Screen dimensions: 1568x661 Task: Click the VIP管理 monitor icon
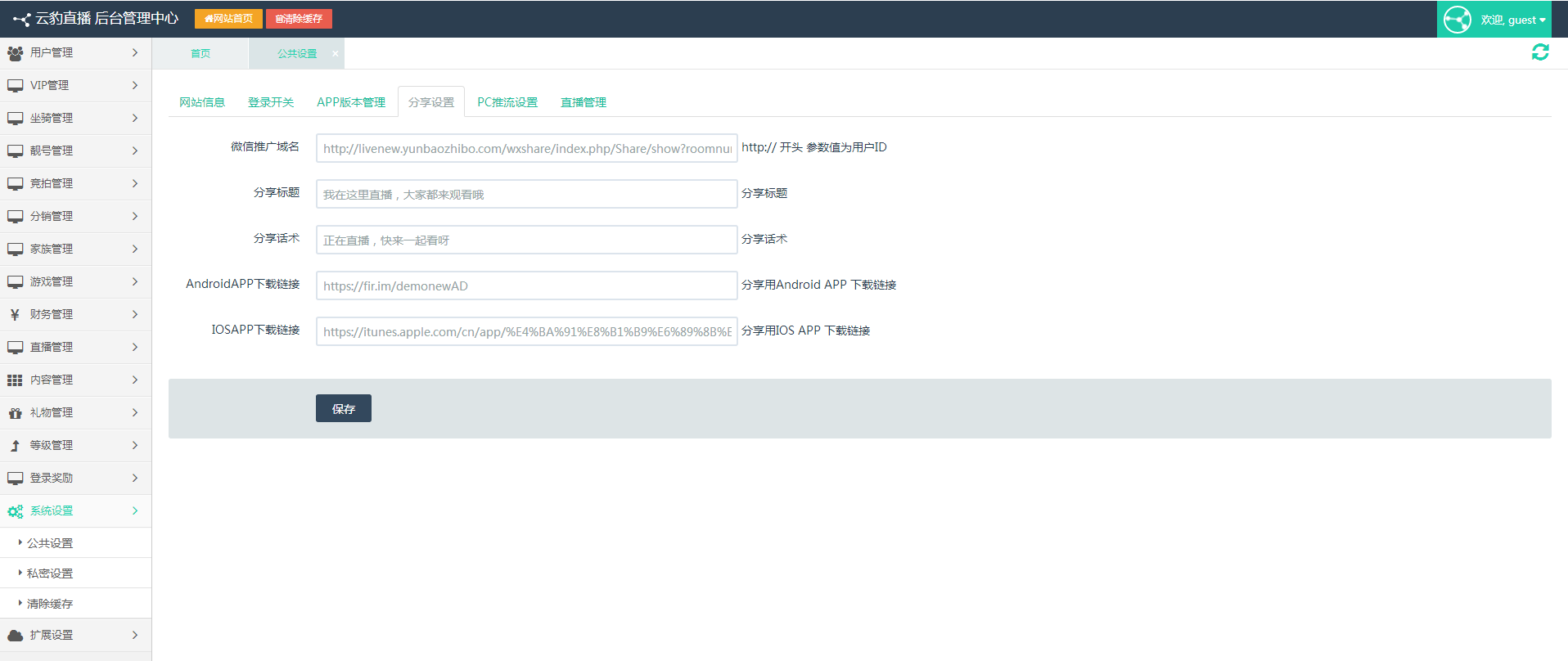pos(15,86)
